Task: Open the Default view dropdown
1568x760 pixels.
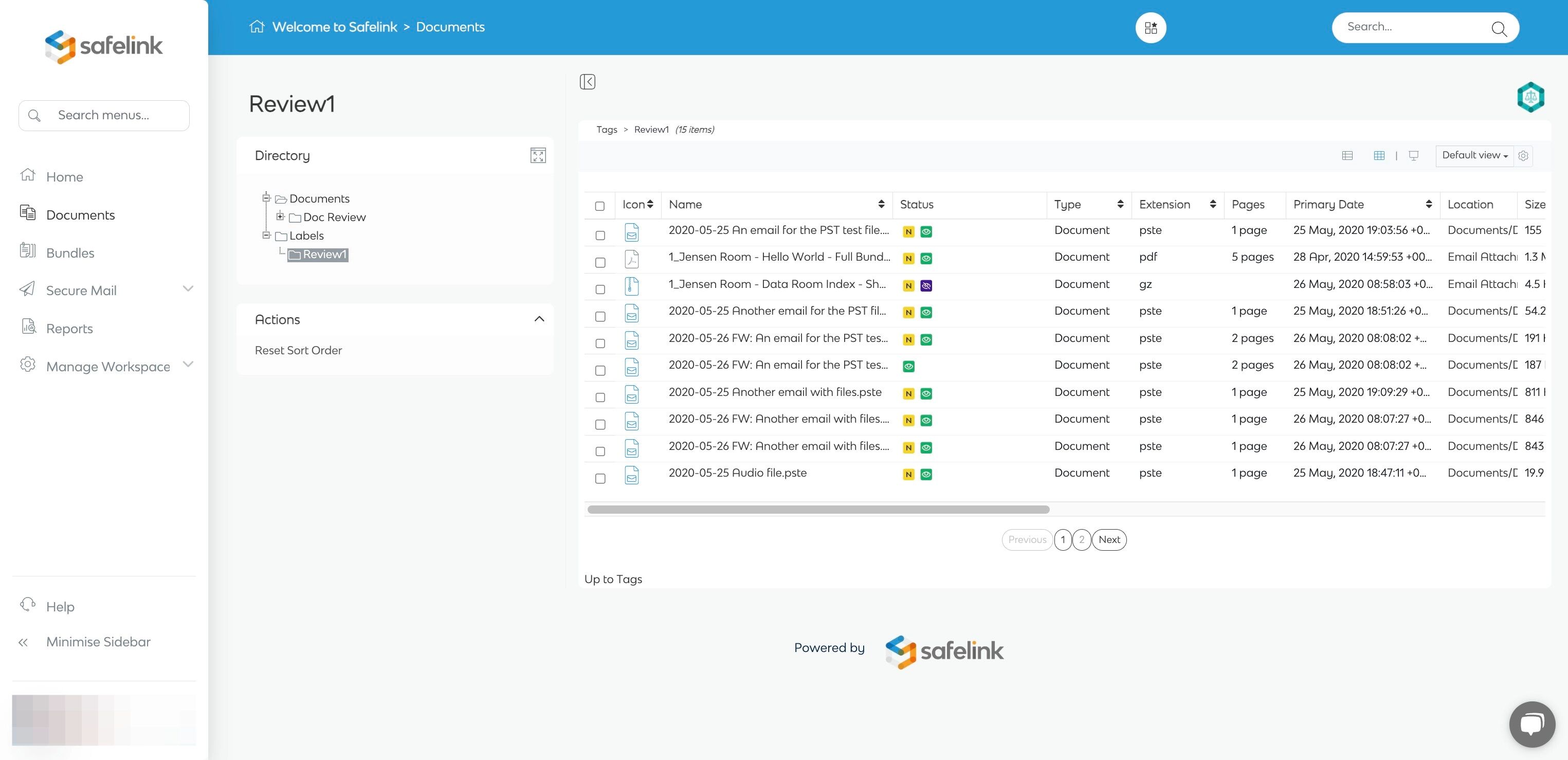Action: tap(1474, 155)
